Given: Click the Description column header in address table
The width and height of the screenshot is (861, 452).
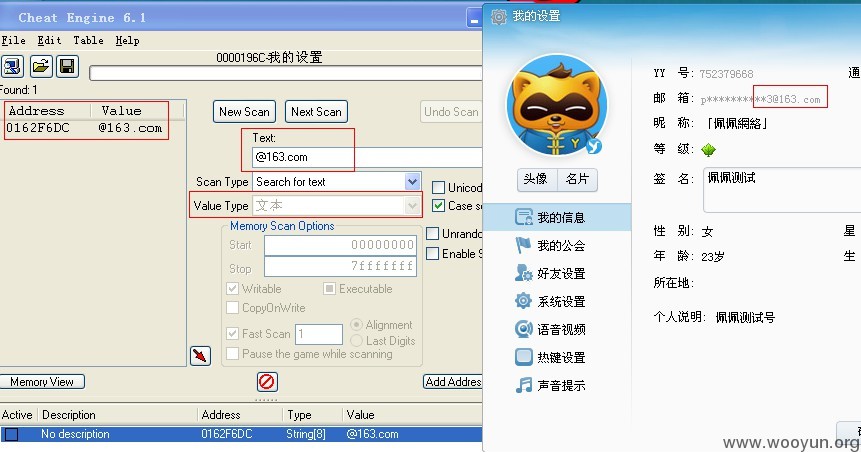Looking at the screenshot, I should tap(69, 415).
